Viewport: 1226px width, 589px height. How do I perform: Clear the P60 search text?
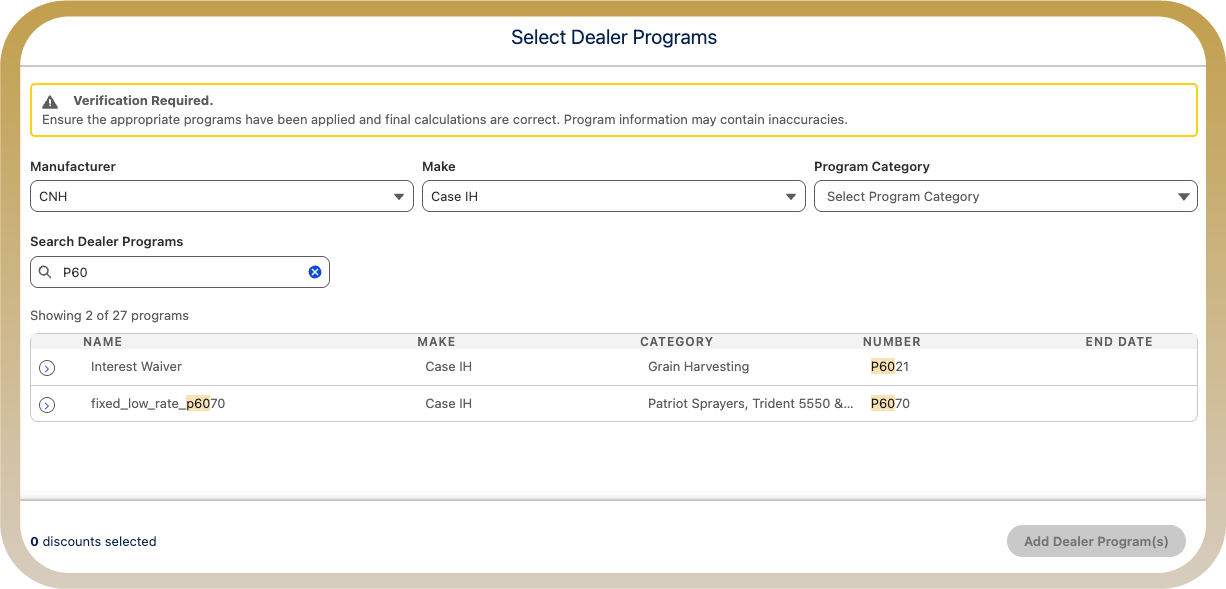[315, 272]
